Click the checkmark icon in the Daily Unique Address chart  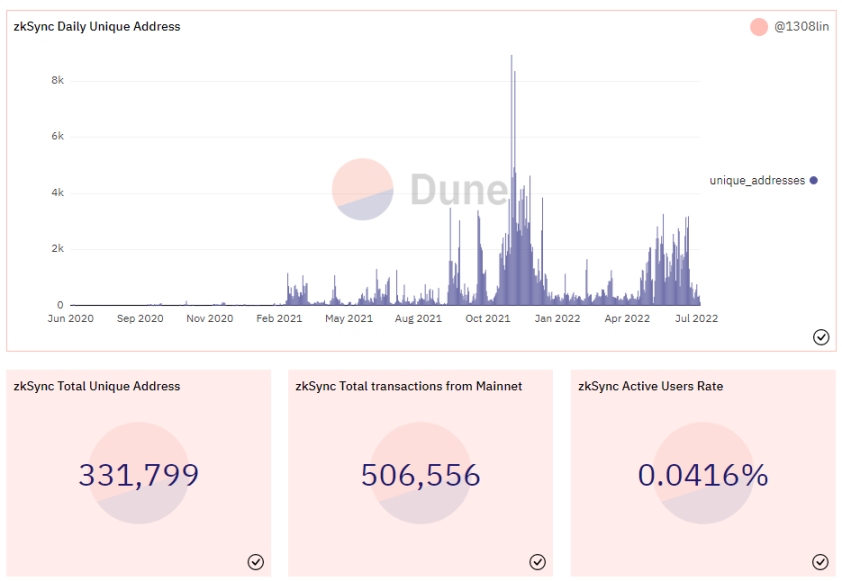pos(820,338)
